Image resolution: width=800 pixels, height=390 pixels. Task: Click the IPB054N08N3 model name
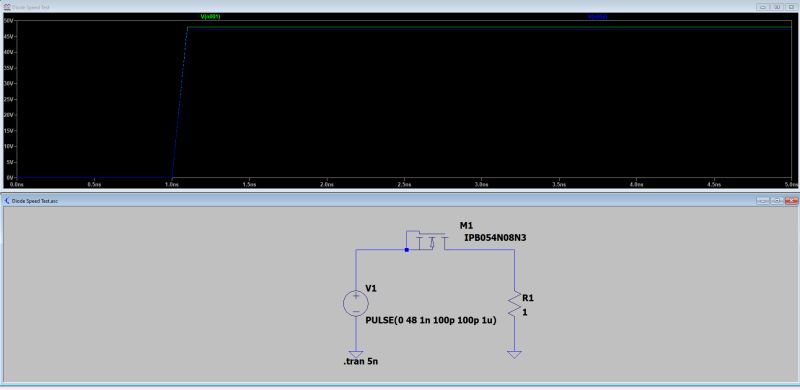(495, 237)
